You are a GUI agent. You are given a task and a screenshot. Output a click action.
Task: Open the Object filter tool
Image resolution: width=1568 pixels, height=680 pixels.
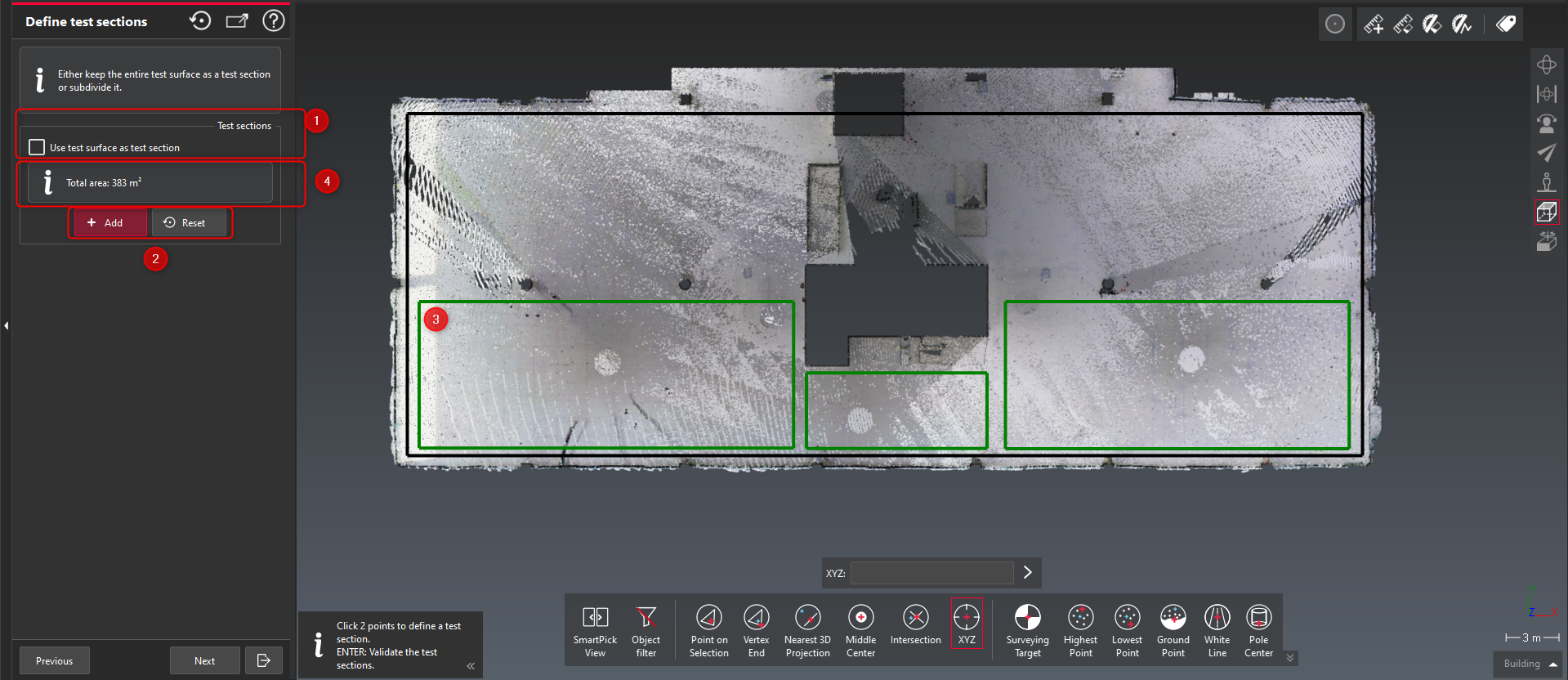pos(646,629)
